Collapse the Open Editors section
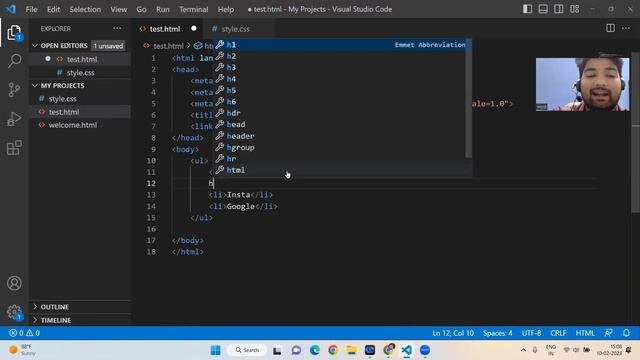This screenshot has width=640, height=360. click(80, 46)
